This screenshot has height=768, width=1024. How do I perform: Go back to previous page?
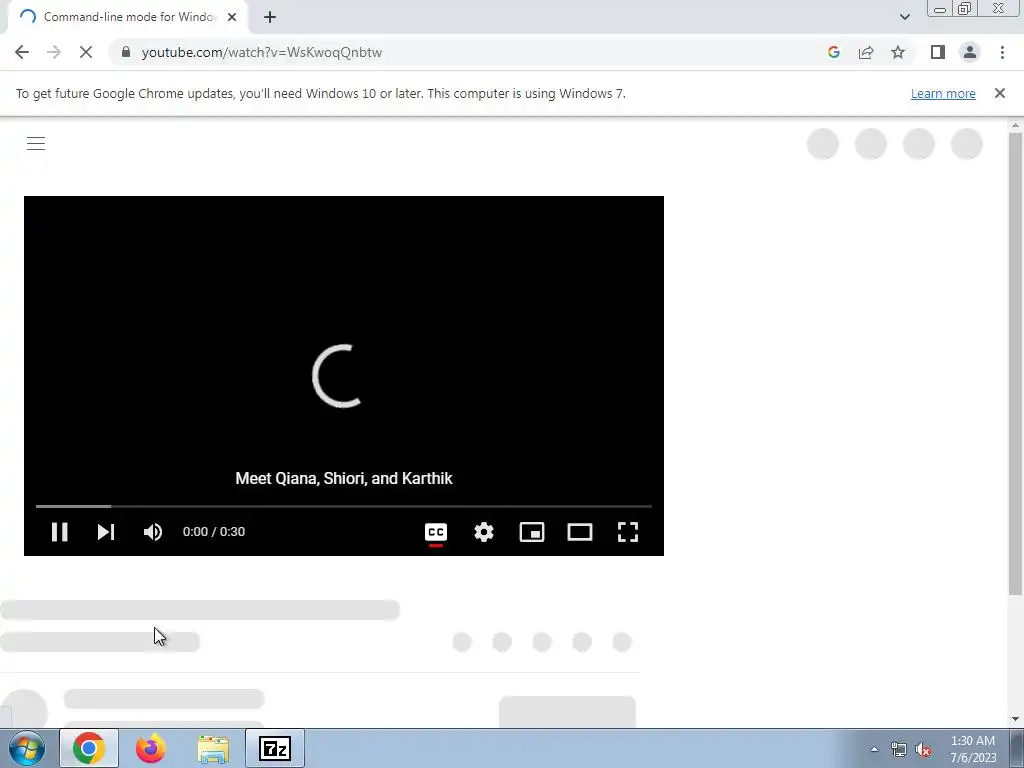[22, 52]
